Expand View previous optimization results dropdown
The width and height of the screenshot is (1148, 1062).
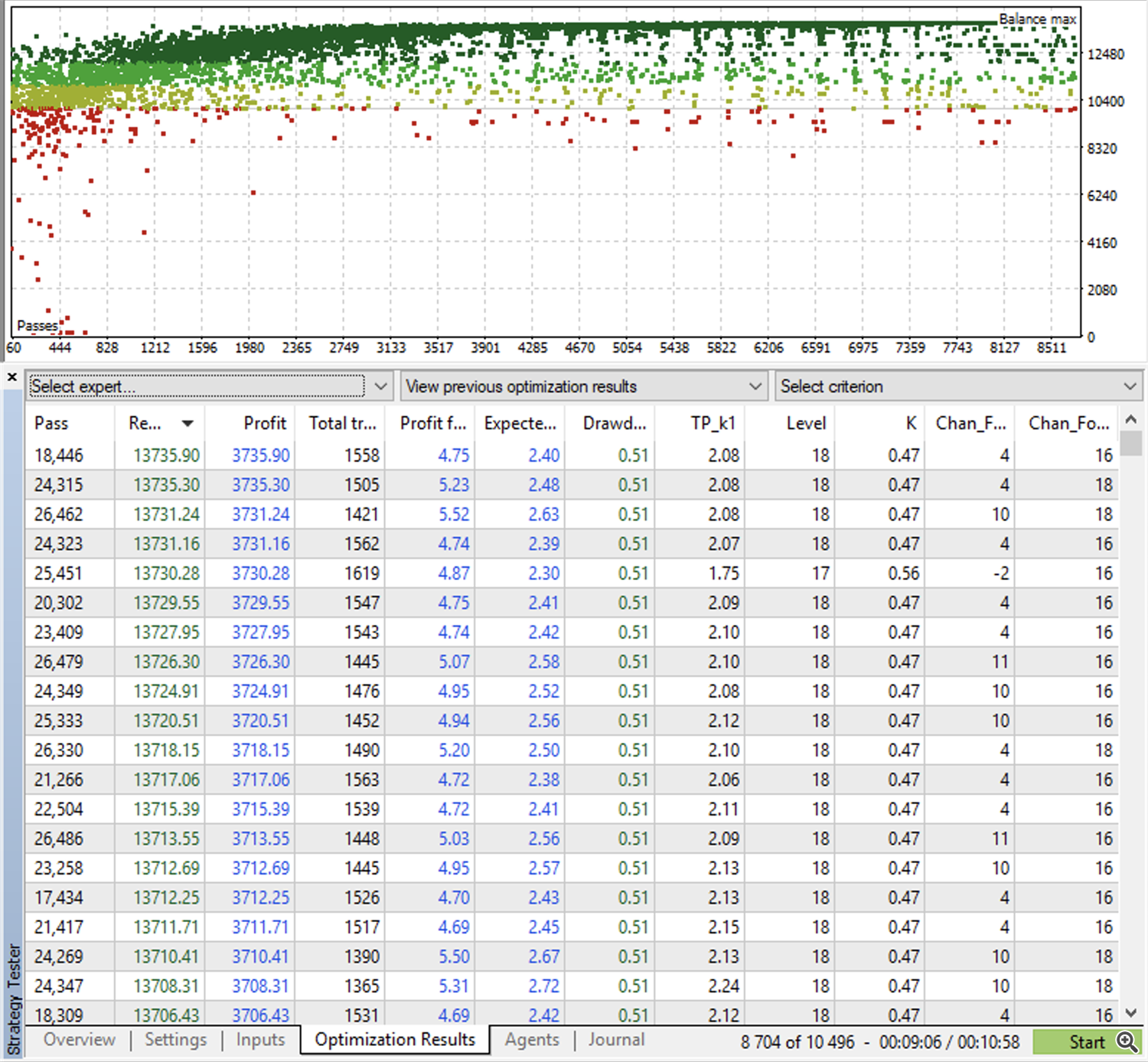(584, 386)
